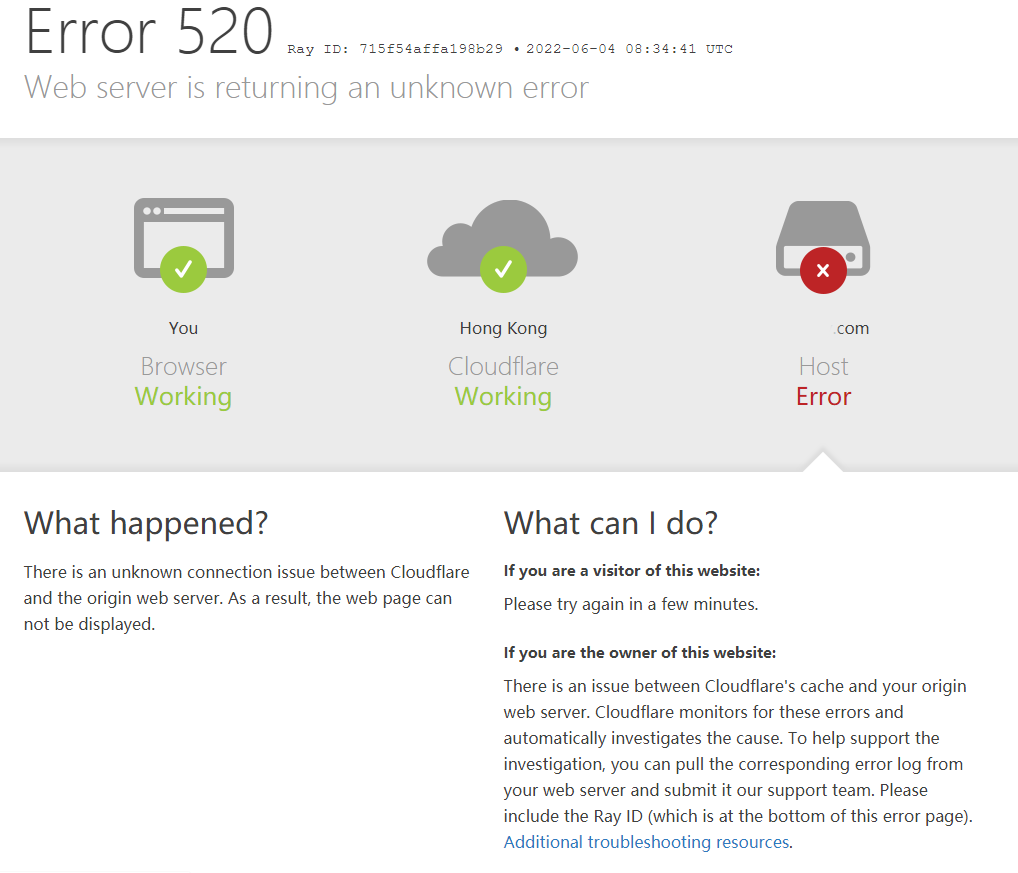The width and height of the screenshot is (1018, 873).
Task: Click the 'What happened?' heading
Action: (x=146, y=523)
